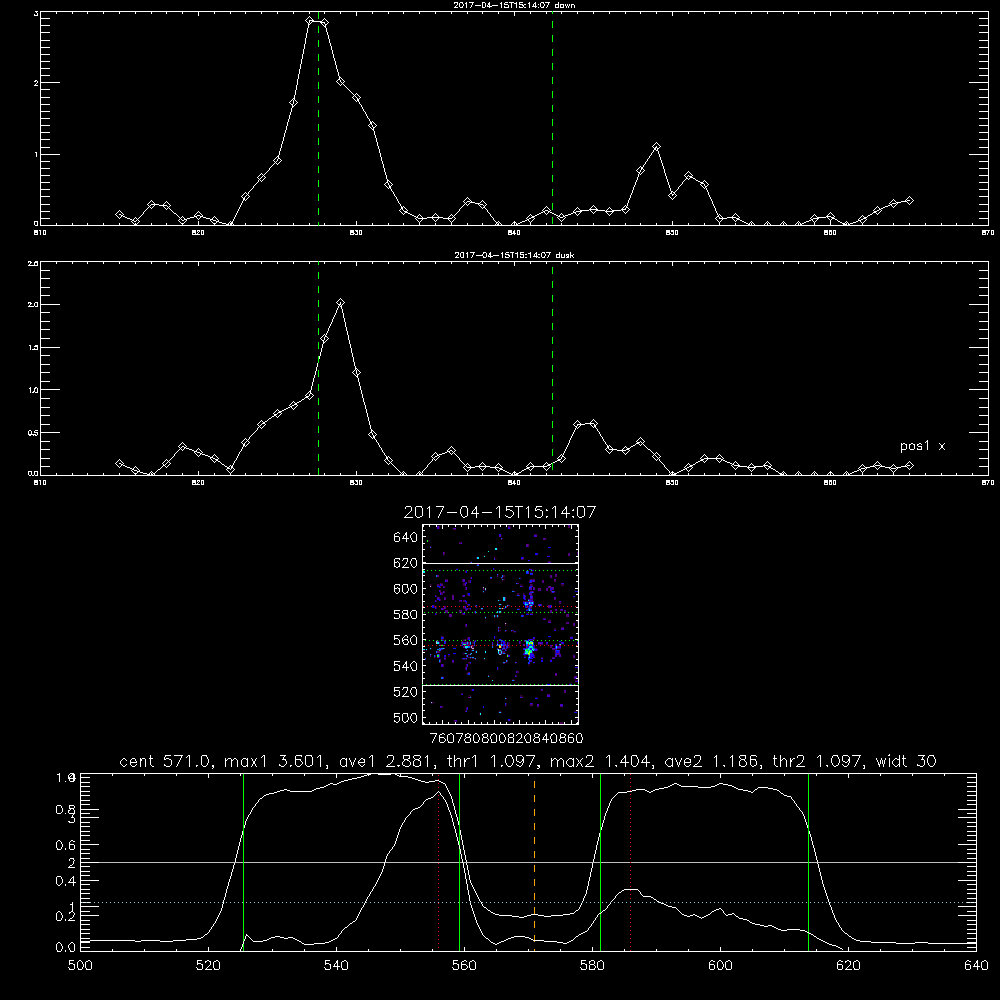This screenshot has width=1000, height=1000.
Task: Click the diamond atop the small dawn peak near 849
Action: 656,147
